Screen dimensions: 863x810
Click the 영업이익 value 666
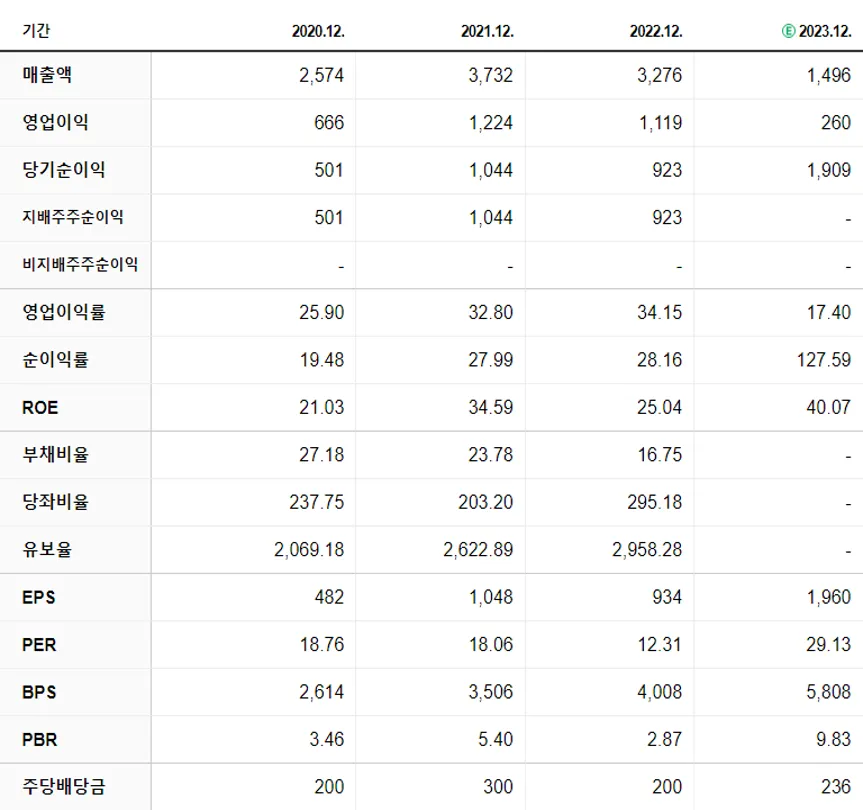tap(329, 122)
